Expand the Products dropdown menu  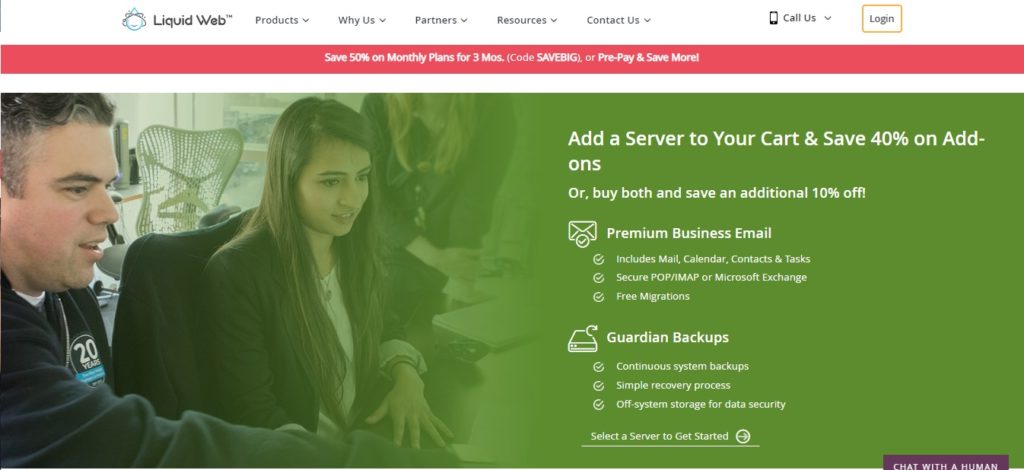[x=282, y=20]
